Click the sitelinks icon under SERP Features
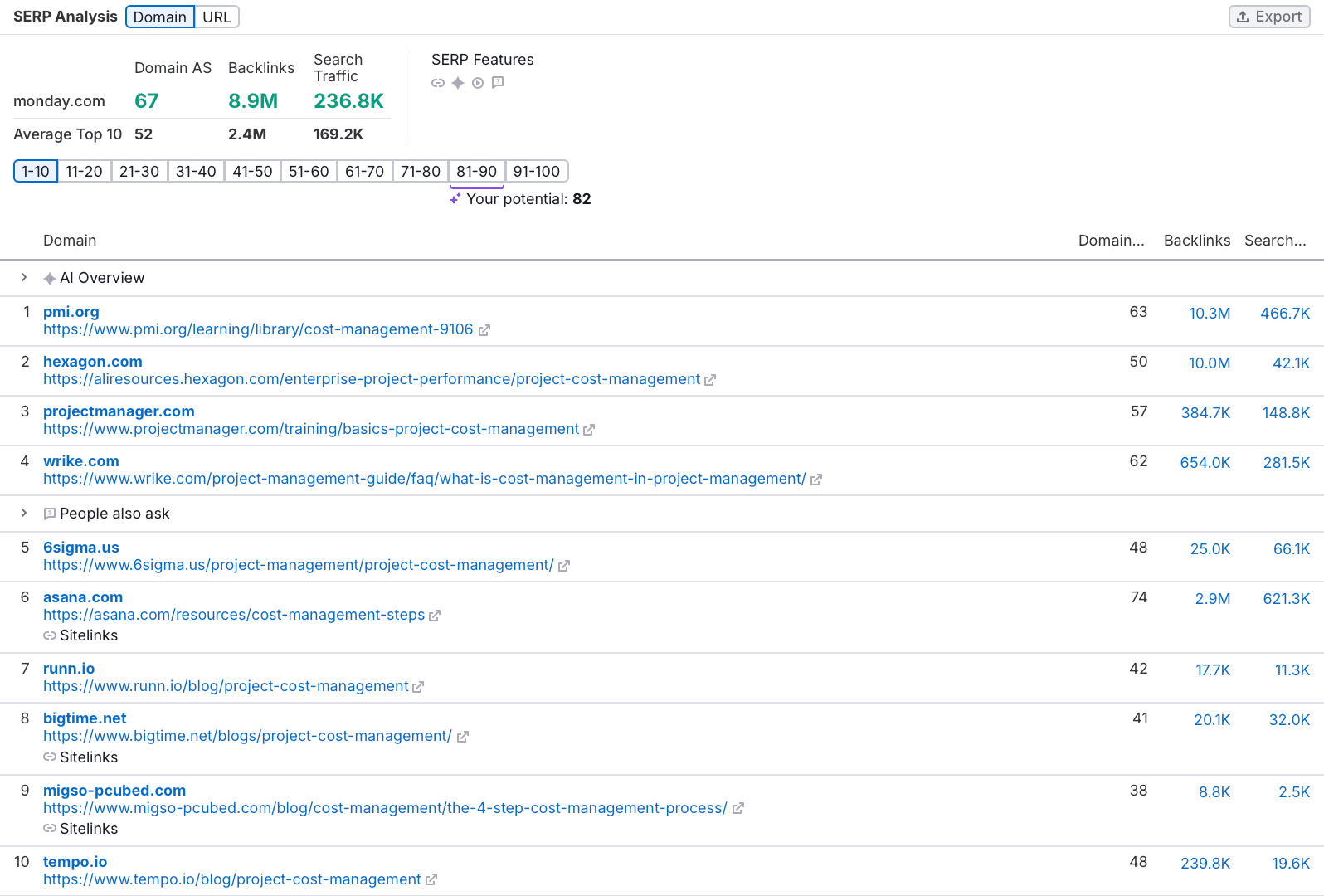 [438, 83]
